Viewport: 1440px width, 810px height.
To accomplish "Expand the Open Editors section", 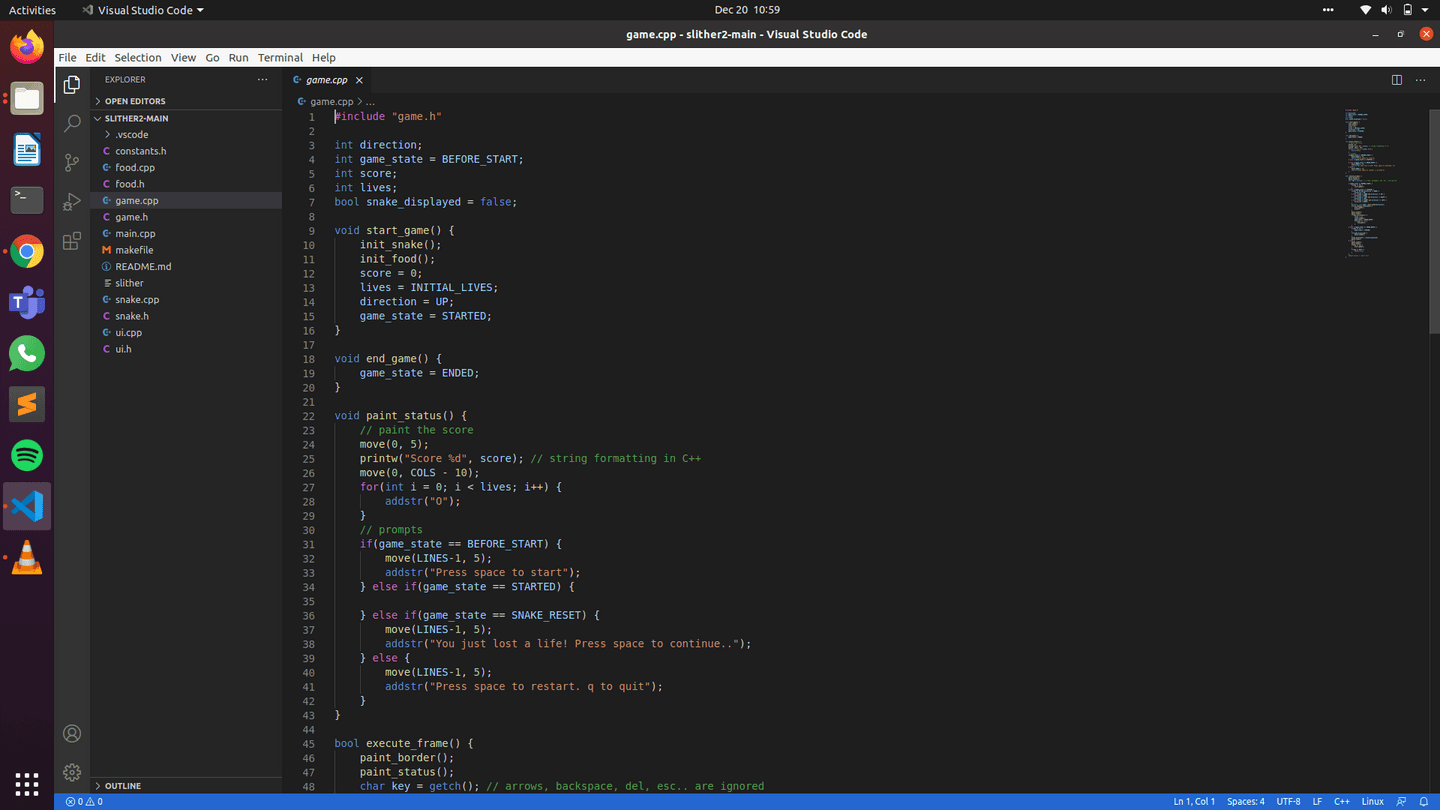I will 186,101.
